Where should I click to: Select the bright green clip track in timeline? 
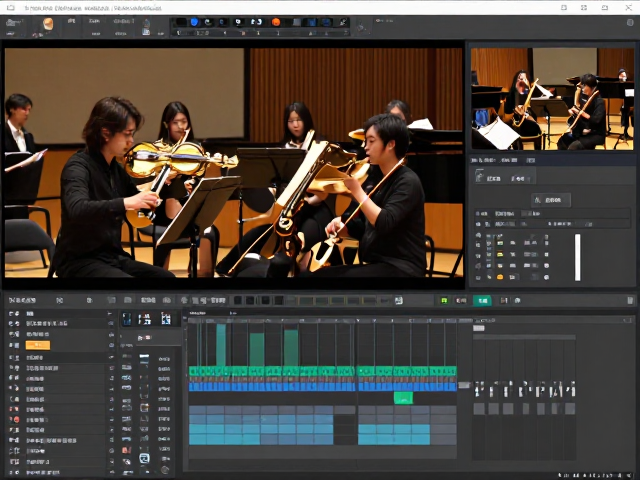[322, 371]
